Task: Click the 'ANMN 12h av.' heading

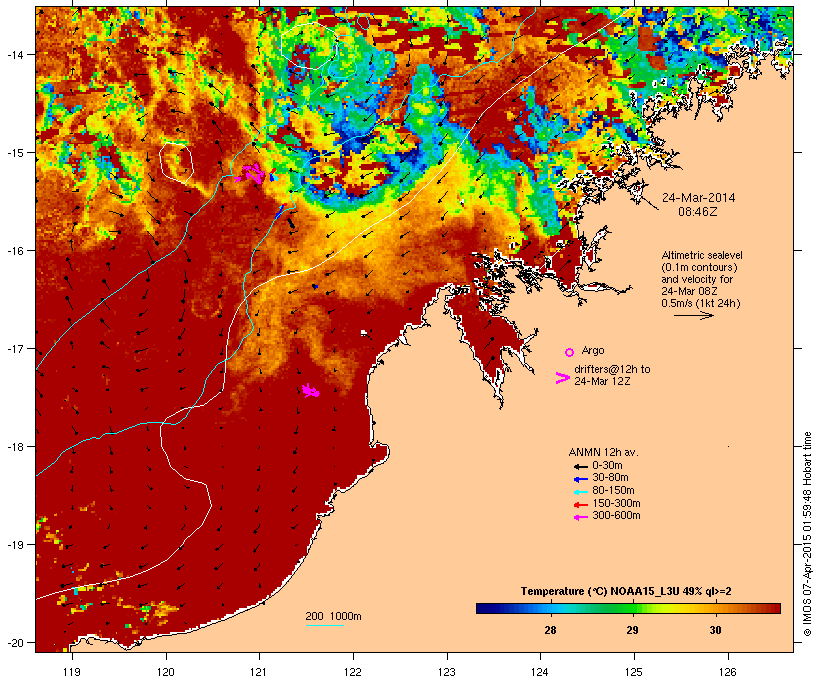Action: click(x=603, y=452)
